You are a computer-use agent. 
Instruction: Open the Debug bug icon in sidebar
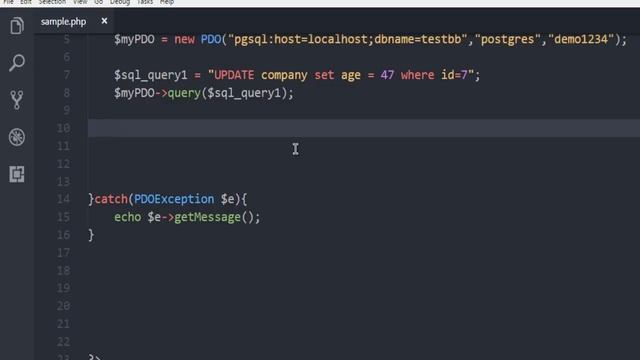tap(17, 137)
